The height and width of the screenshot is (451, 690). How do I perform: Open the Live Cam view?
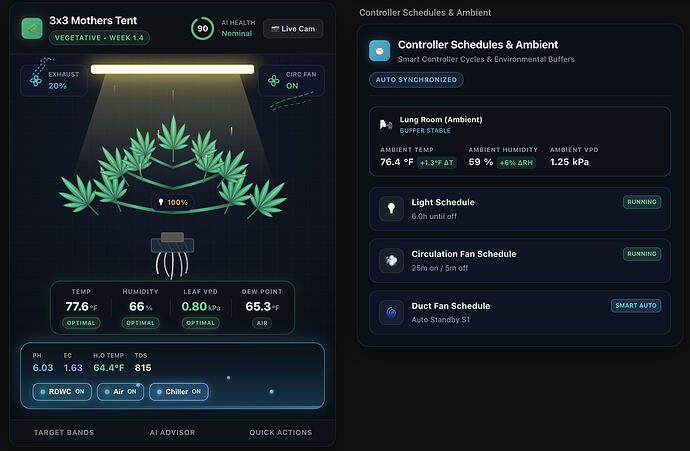[293, 29]
